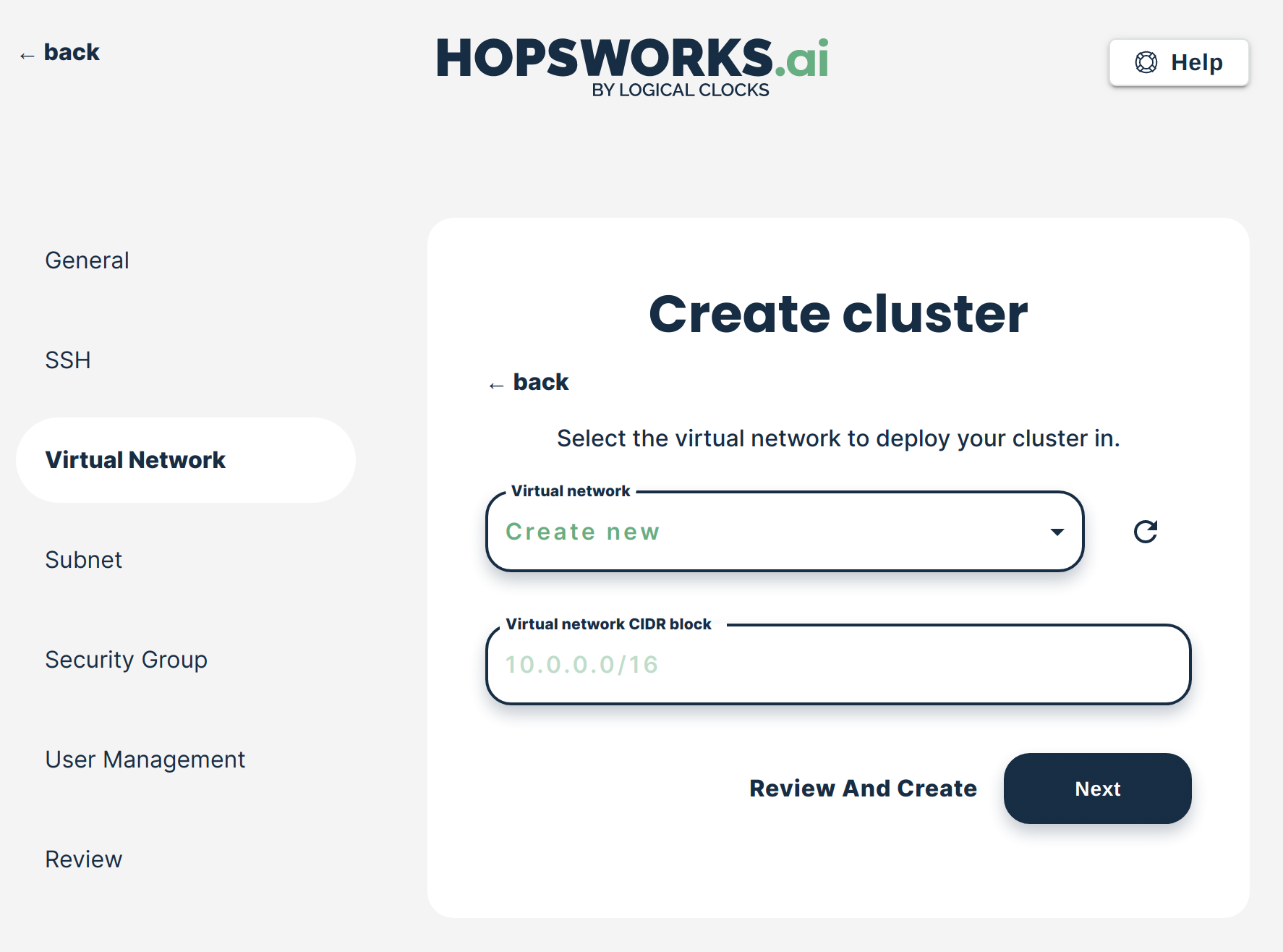The height and width of the screenshot is (952, 1283).
Task: Click the left arrow icon at top-left of page
Action: pos(27,56)
